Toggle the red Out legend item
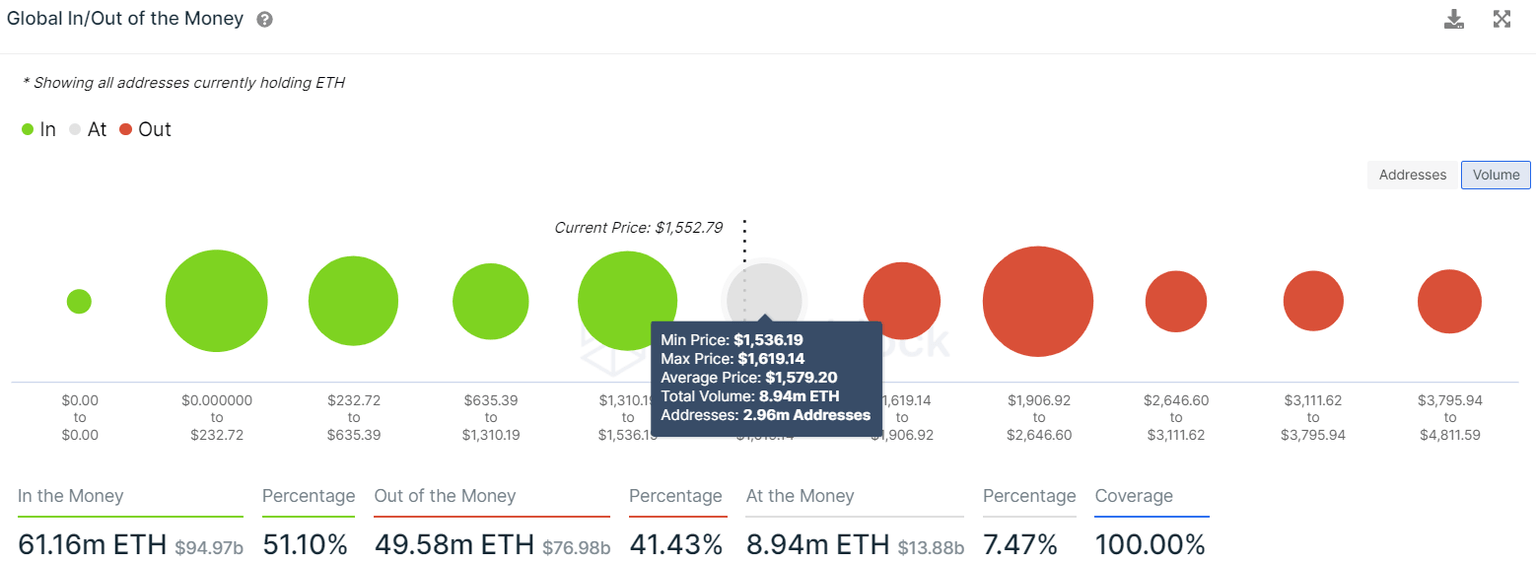Screen dimensions: 1536x569 145,130
